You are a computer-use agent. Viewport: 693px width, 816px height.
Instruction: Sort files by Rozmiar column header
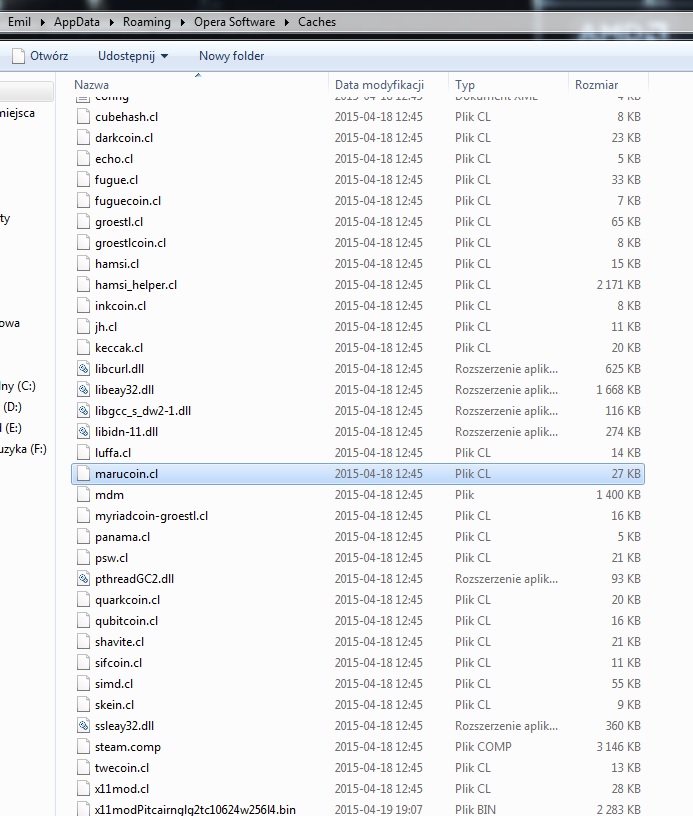point(596,85)
